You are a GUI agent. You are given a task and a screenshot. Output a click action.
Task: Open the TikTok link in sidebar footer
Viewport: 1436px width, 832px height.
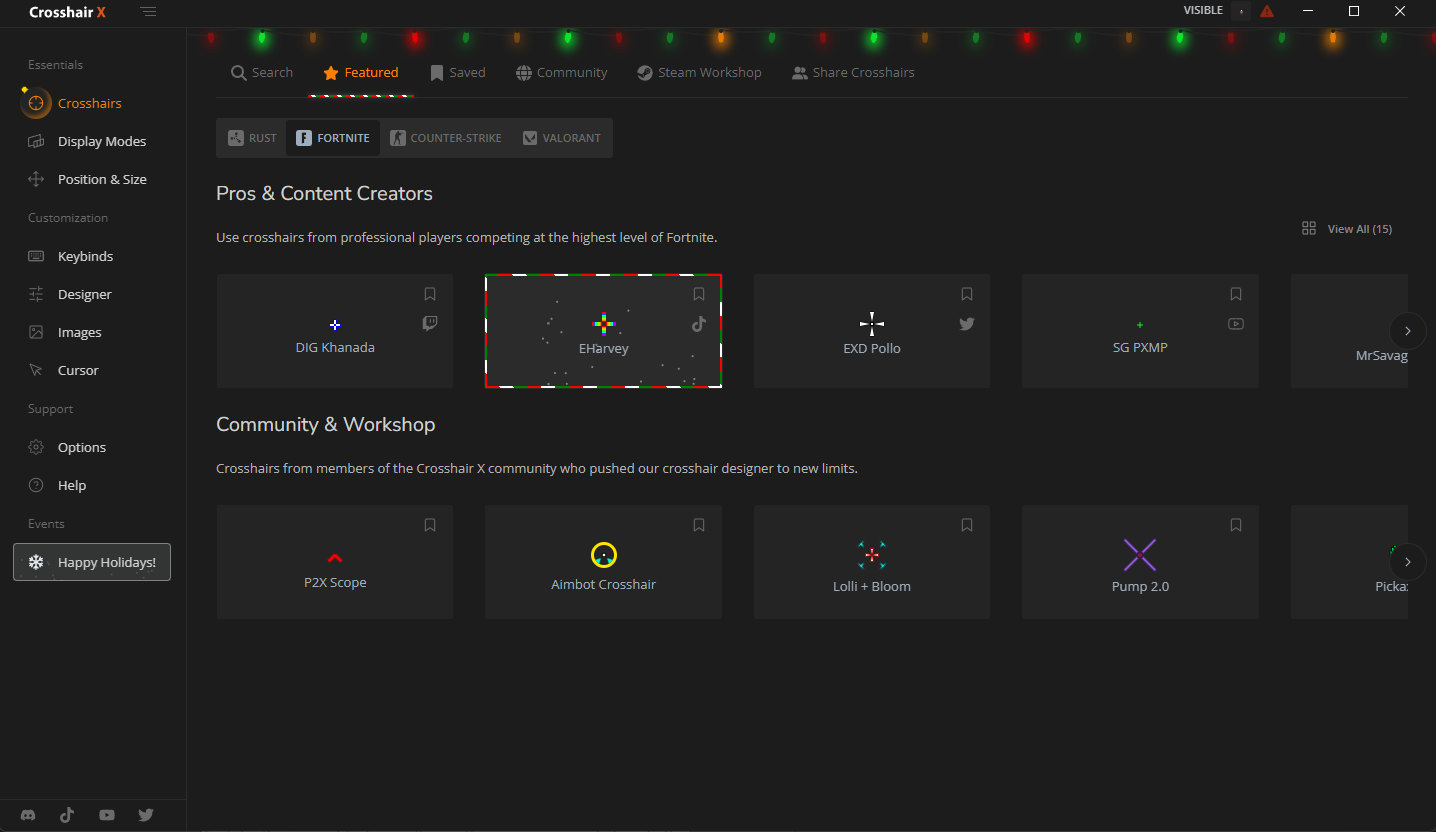click(67, 815)
